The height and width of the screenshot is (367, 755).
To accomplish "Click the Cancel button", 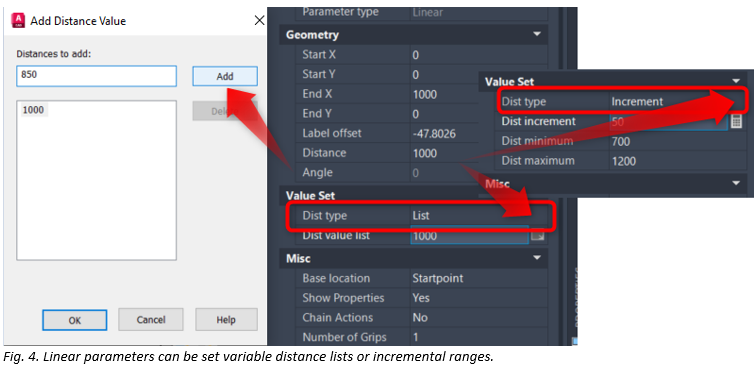I will (151, 320).
